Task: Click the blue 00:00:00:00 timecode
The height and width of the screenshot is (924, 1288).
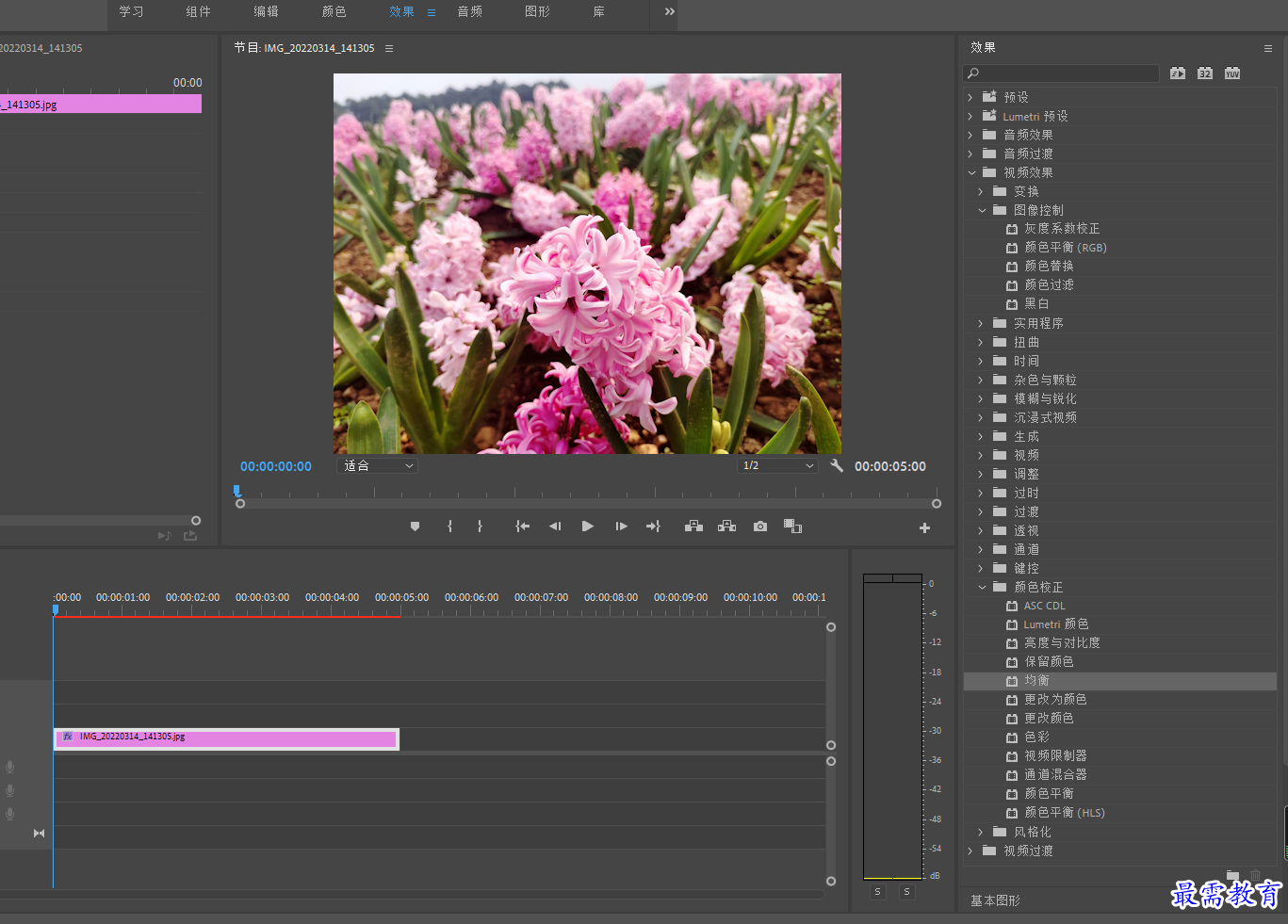Action: tap(275, 466)
